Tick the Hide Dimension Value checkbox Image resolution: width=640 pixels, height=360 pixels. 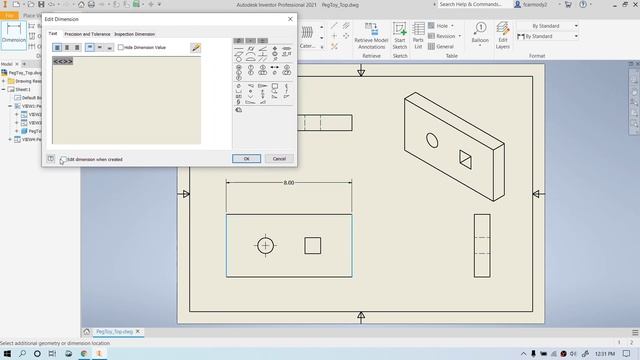(x=121, y=47)
